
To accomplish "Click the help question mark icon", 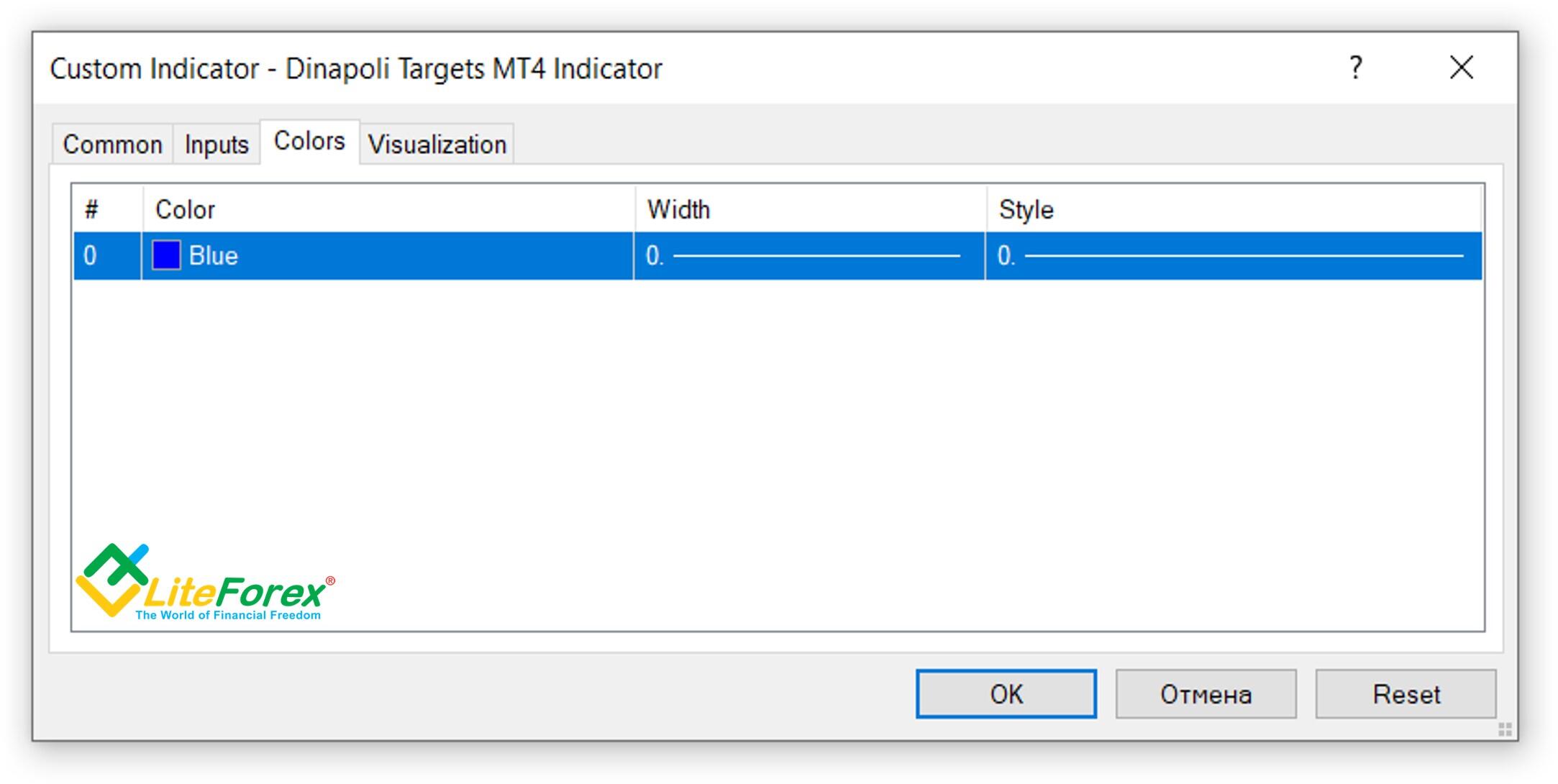I will click(1356, 68).
